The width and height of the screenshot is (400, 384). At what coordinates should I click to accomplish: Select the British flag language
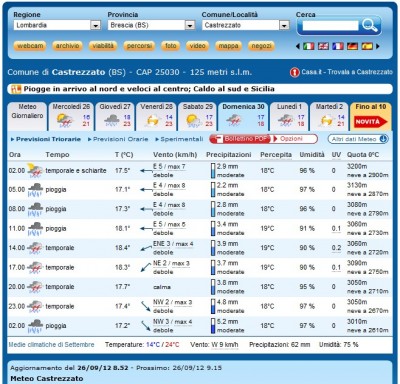[323, 46]
